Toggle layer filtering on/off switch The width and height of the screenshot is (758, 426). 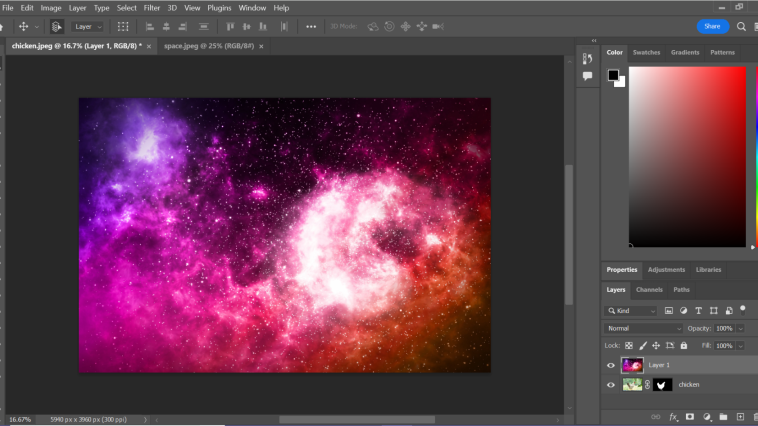pos(743,309)
